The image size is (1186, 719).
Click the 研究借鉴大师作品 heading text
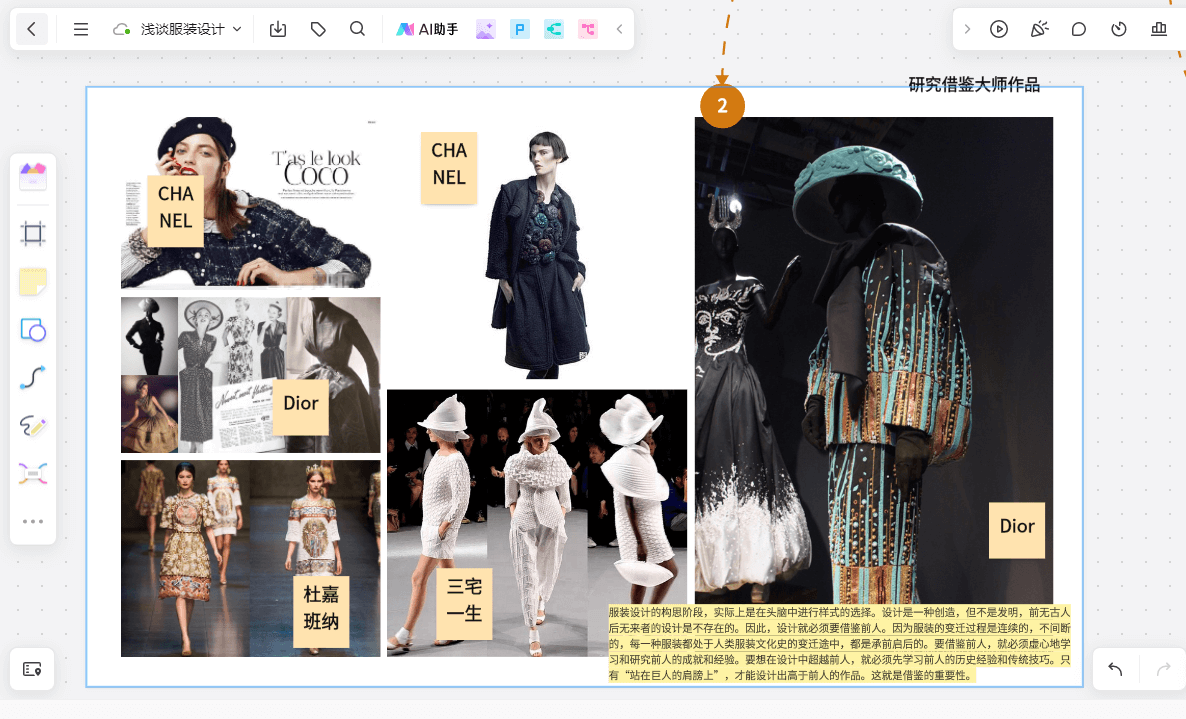point(973,85)
